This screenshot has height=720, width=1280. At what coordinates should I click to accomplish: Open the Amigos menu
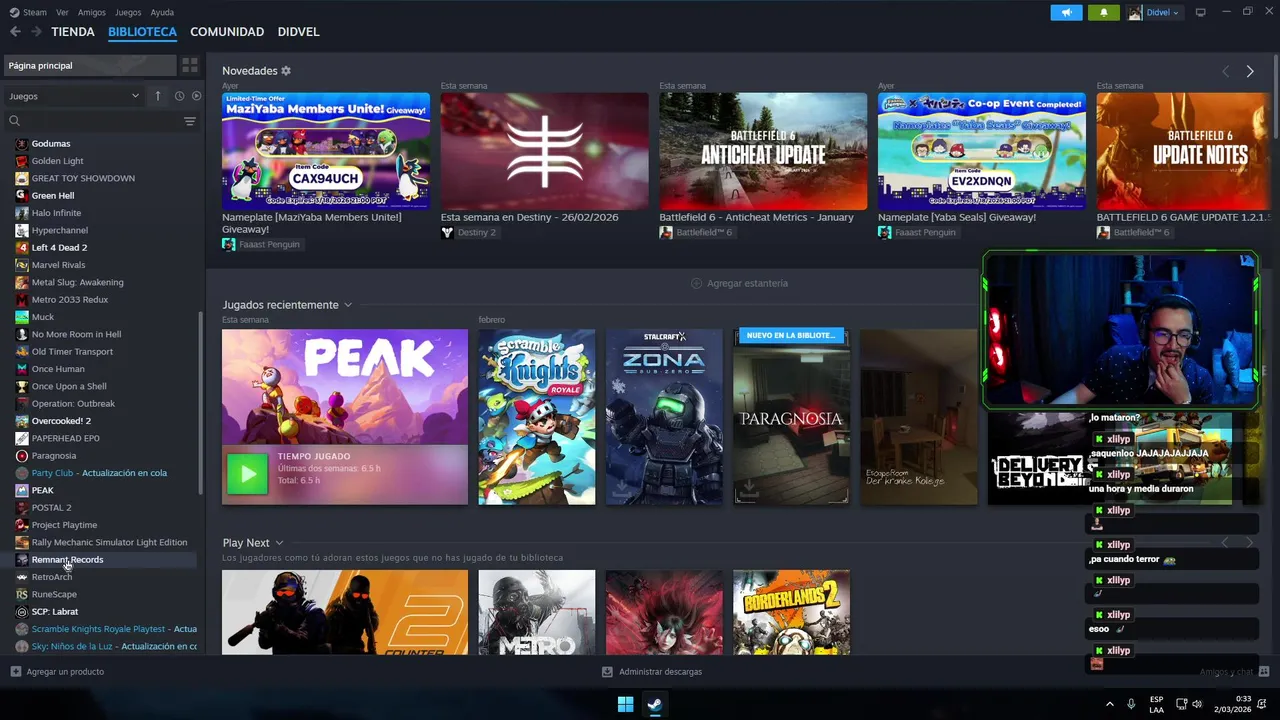point(92,12)
